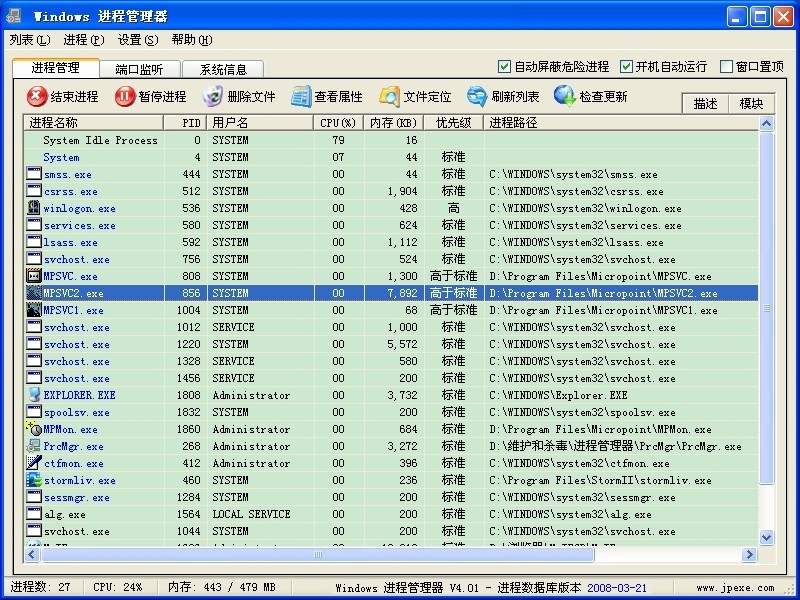
Task: Switch to the 端口监听 tab
Action: coord(139,69)
